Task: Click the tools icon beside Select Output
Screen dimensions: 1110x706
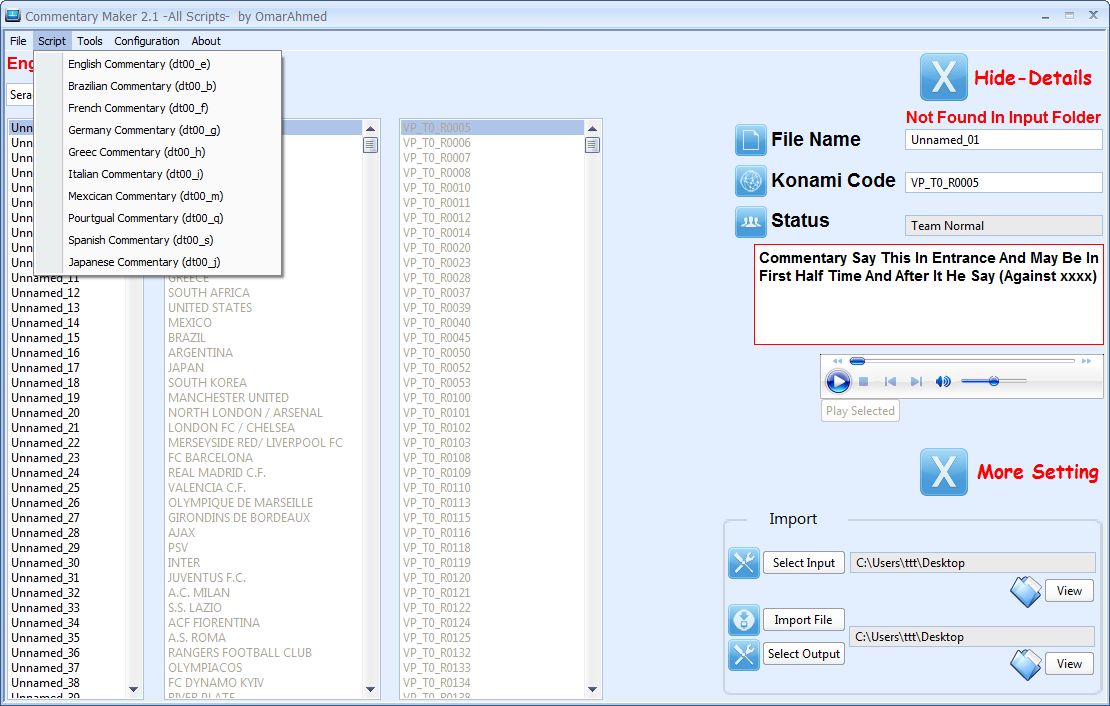Action: click(744, 654)
